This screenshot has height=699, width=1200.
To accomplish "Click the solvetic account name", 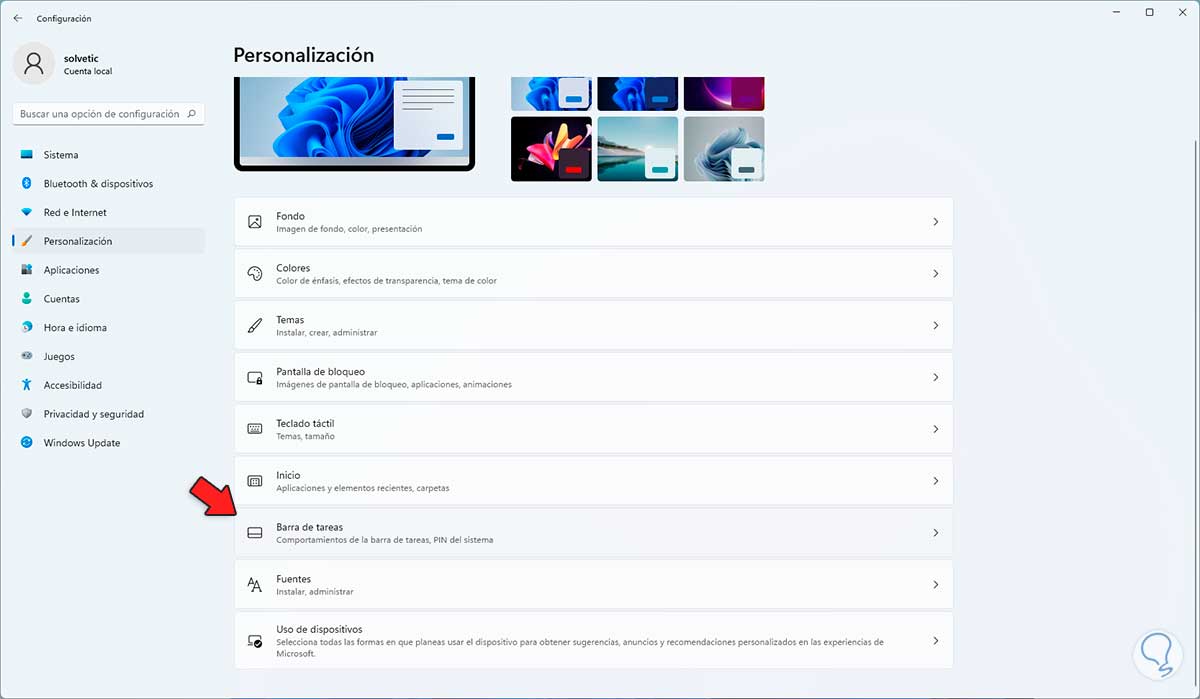I will click(83, 58).
